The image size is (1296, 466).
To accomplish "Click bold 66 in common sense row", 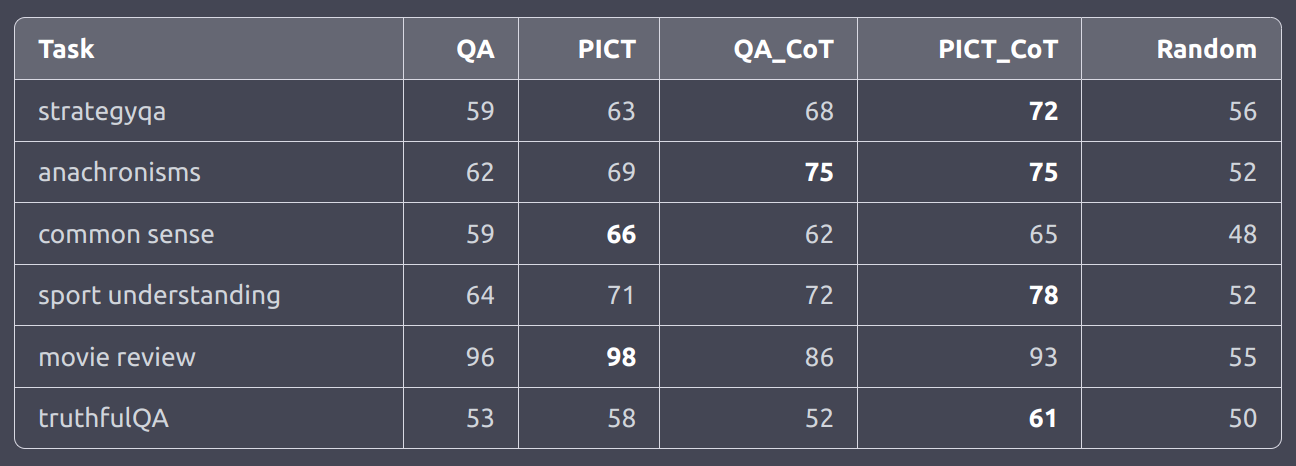I will [x=621, y=234].
